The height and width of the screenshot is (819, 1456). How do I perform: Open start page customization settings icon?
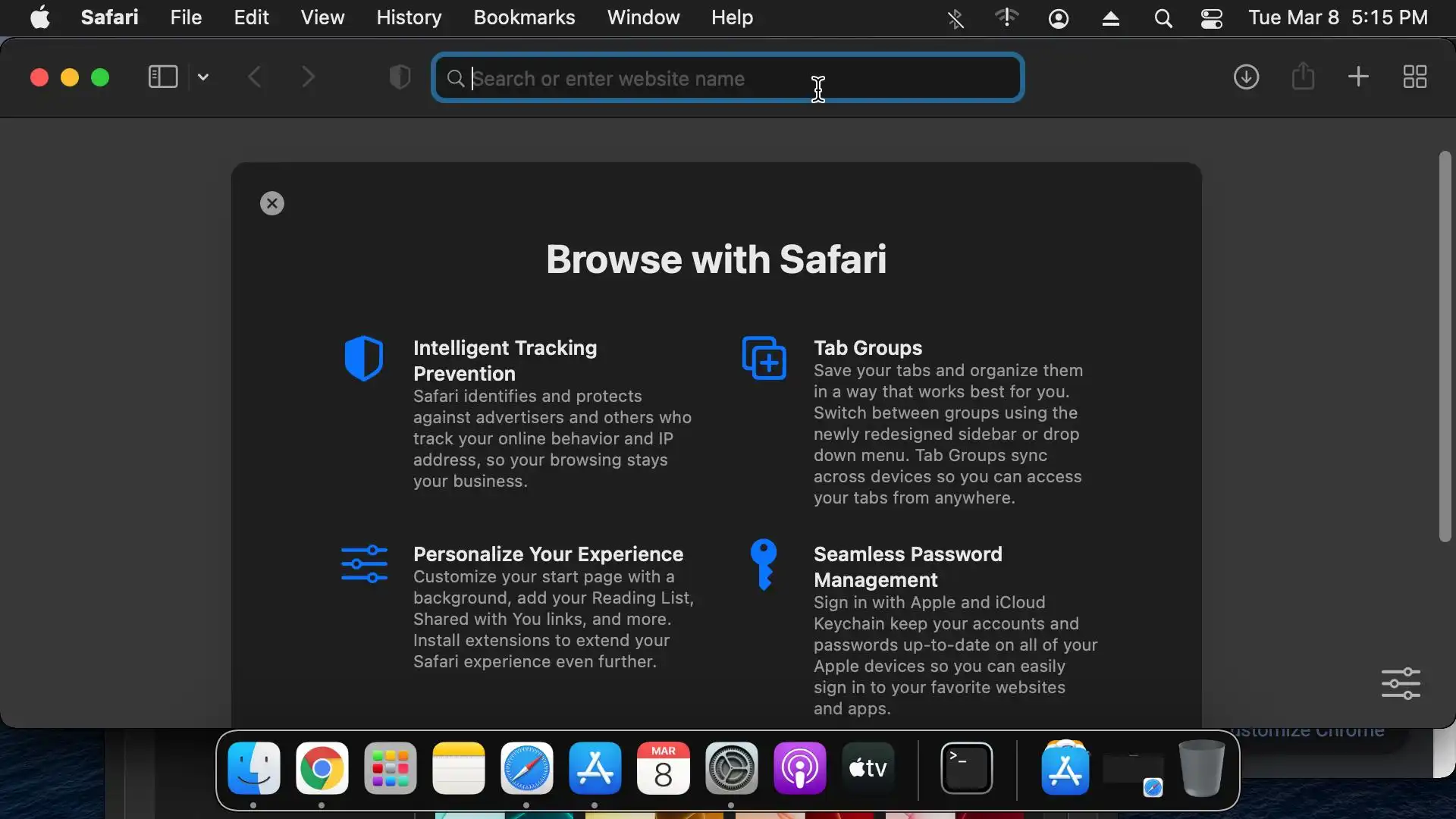(1400, 683)
